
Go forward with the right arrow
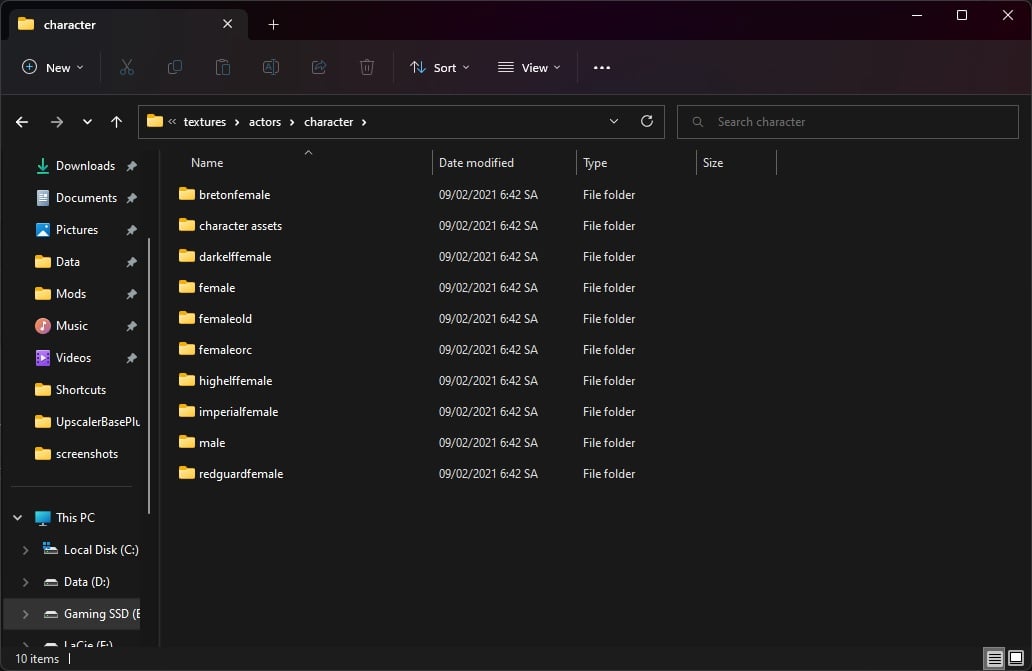[x=57, y=122]
